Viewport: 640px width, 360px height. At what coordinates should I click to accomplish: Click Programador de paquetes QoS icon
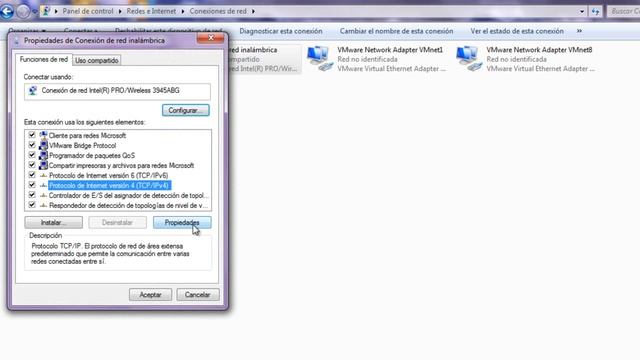43,155
